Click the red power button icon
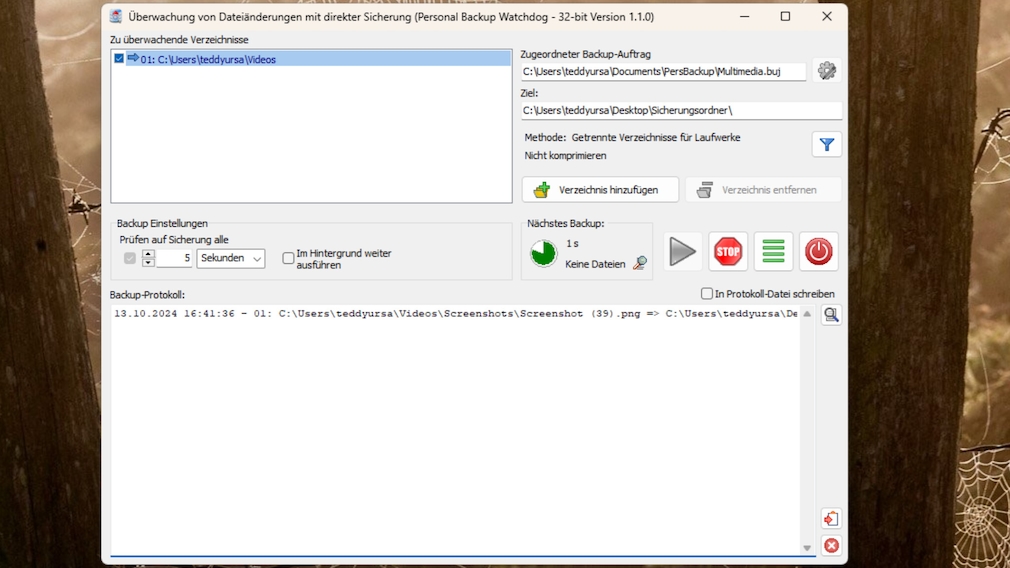 pos(818,252)
